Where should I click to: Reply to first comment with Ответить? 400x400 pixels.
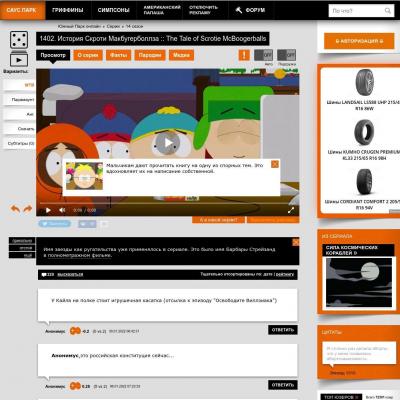pos(283,330)
